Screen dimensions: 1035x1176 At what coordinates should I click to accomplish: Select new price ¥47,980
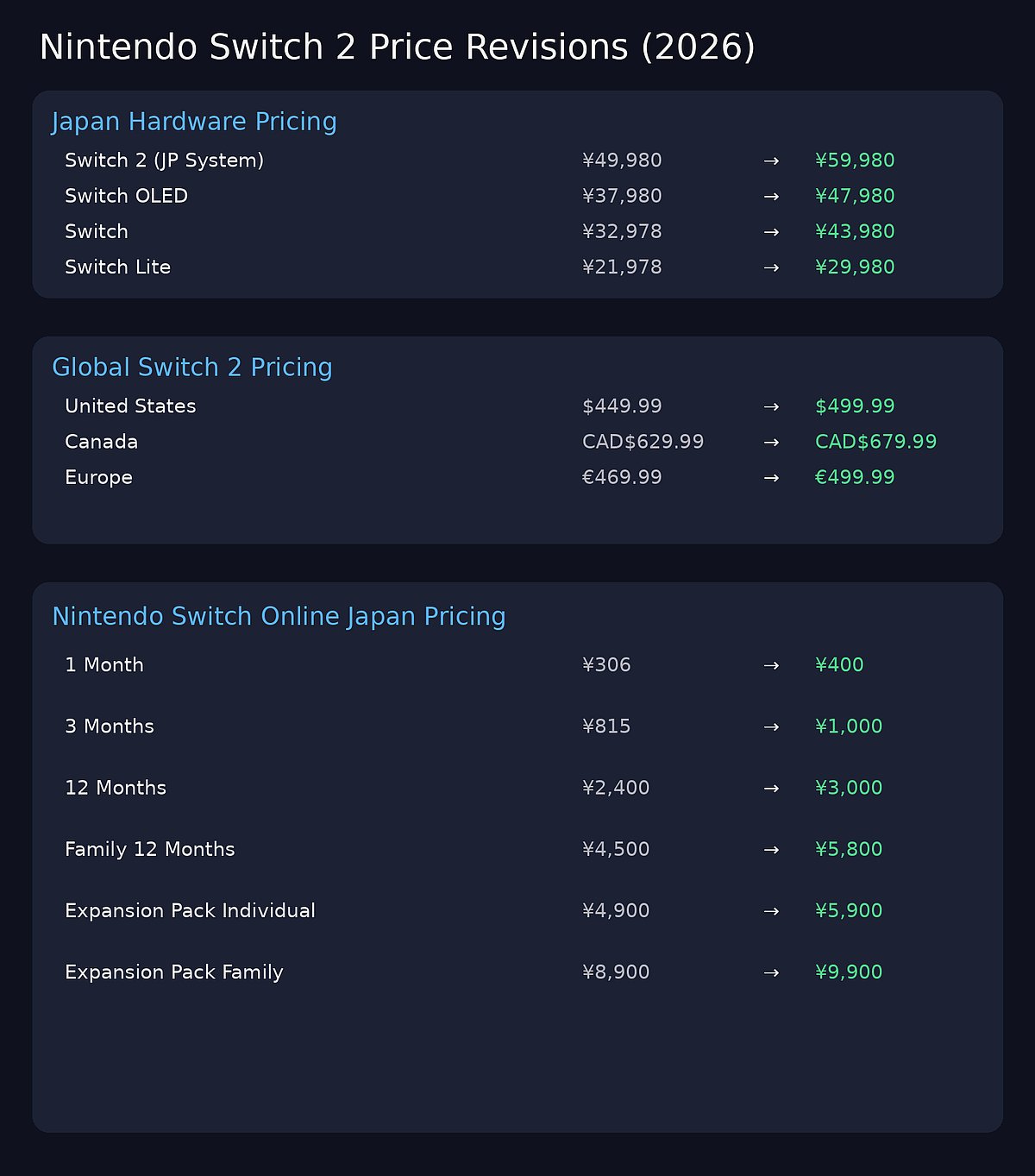[855, 196]
